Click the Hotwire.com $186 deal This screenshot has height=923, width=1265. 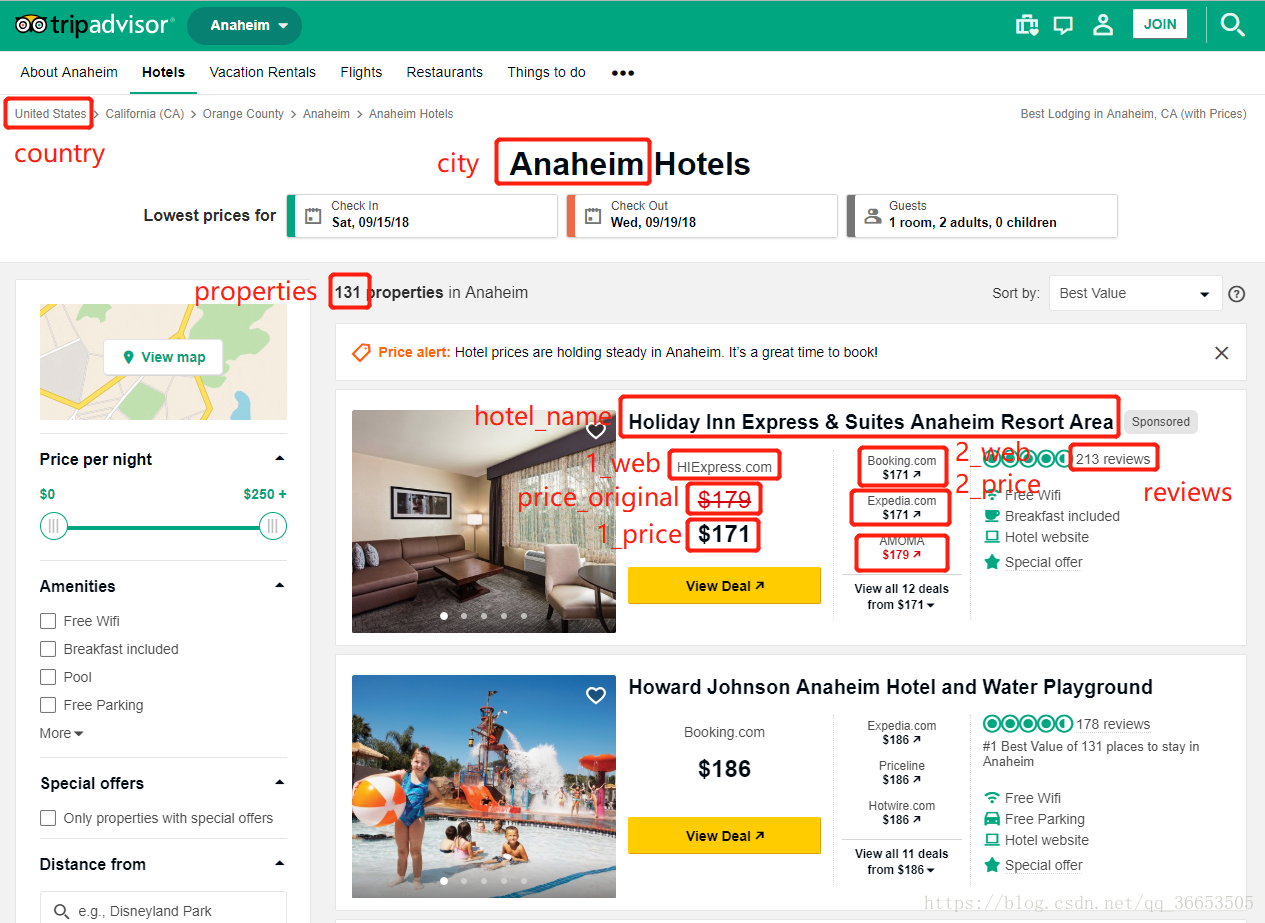[902, 813]
